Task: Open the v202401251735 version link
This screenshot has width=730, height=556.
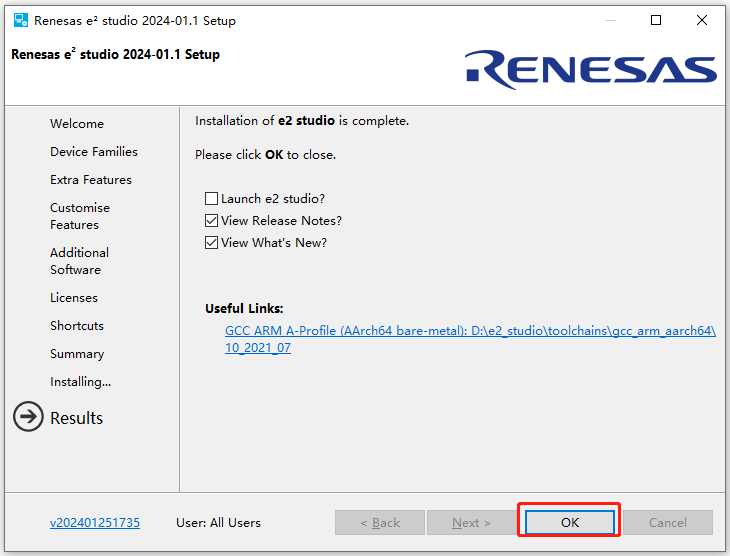Action: (95, 523)
